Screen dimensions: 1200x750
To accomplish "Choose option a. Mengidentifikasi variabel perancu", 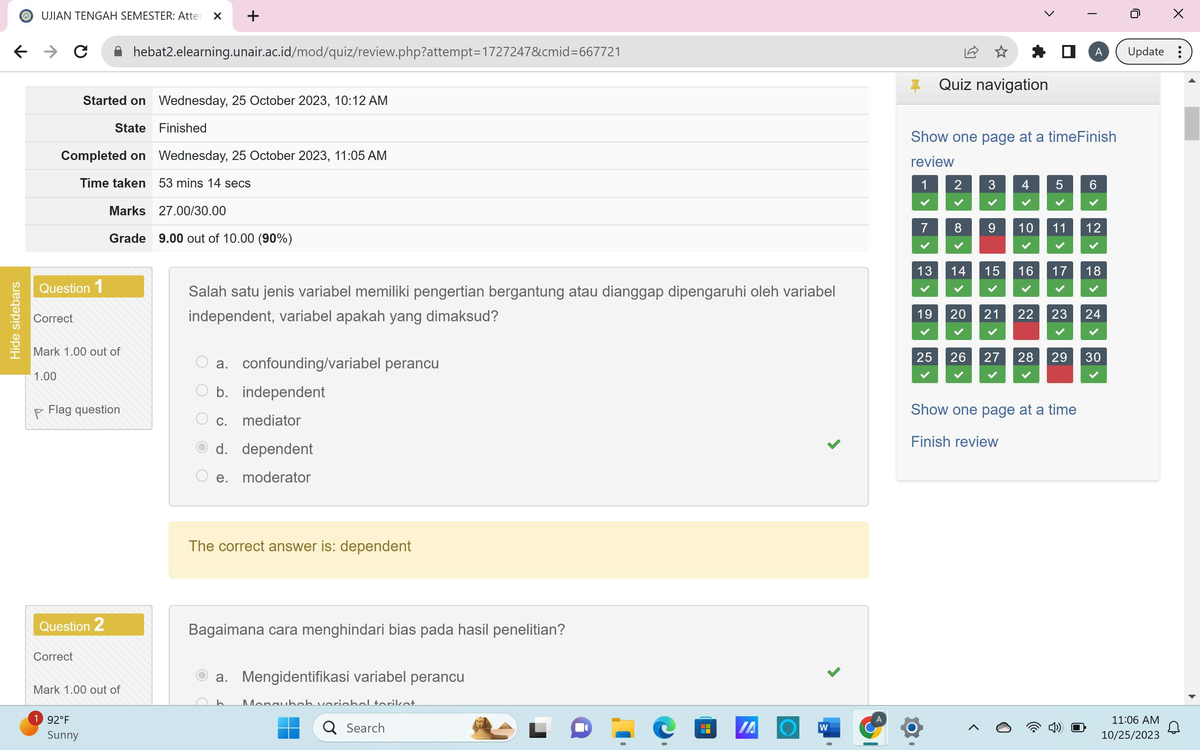I will click(x=201, y=676).
